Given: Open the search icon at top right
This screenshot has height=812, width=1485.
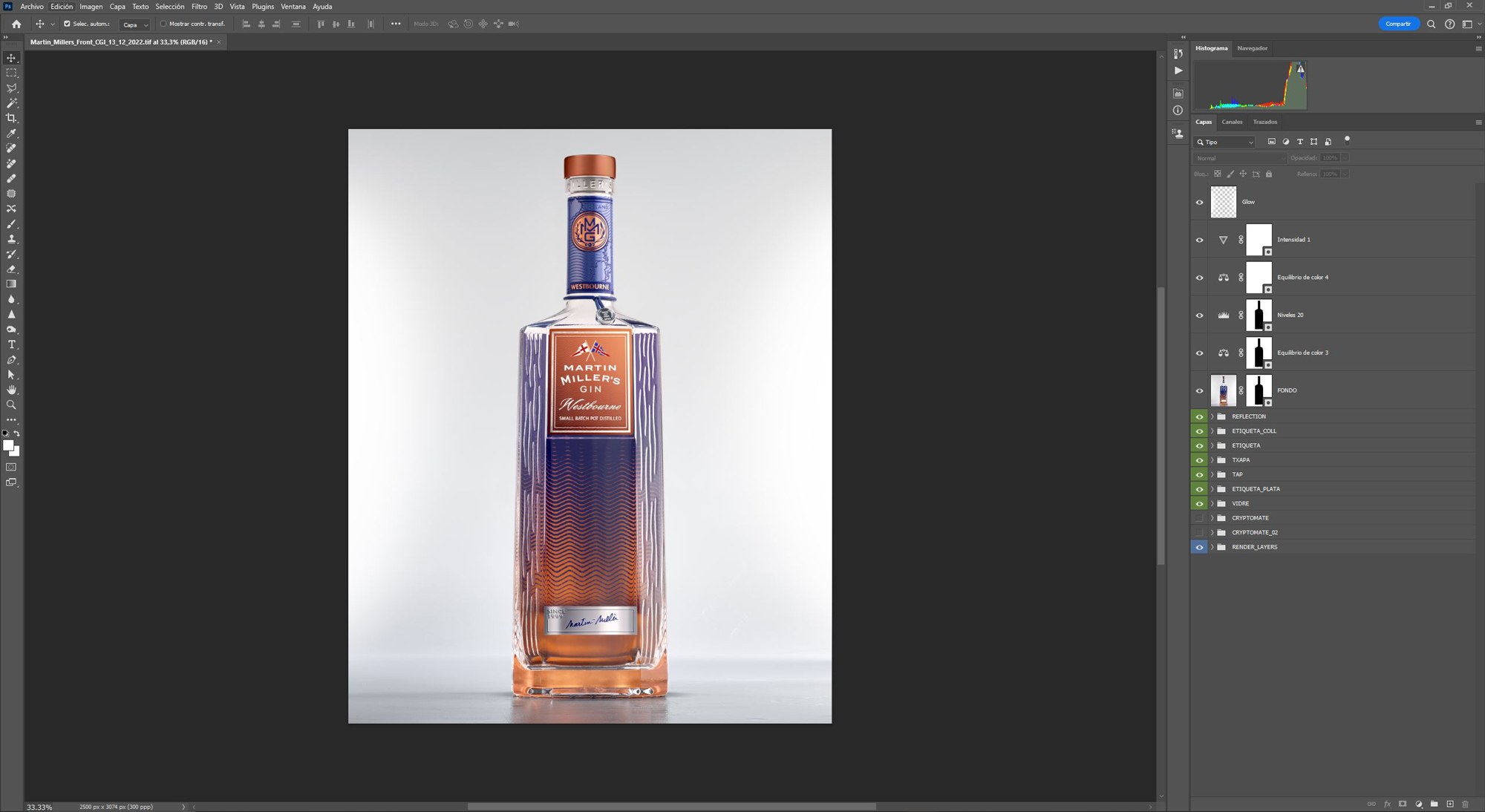Looking at the screenshot, I should click(x=1431, y=24).
